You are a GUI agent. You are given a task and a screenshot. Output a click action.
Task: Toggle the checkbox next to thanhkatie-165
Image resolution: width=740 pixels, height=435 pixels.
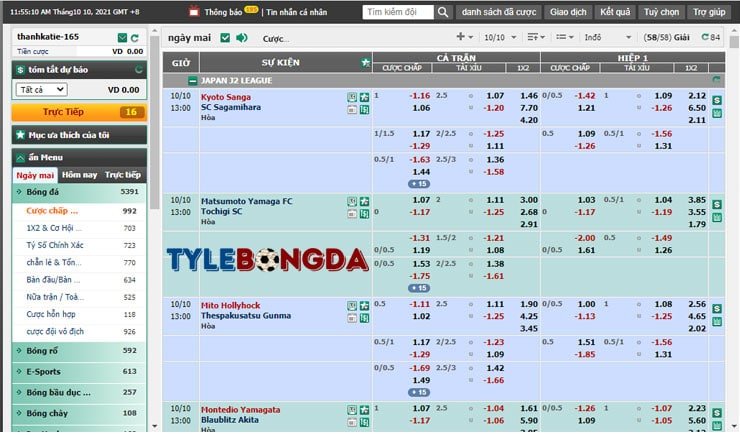point(122,36)
